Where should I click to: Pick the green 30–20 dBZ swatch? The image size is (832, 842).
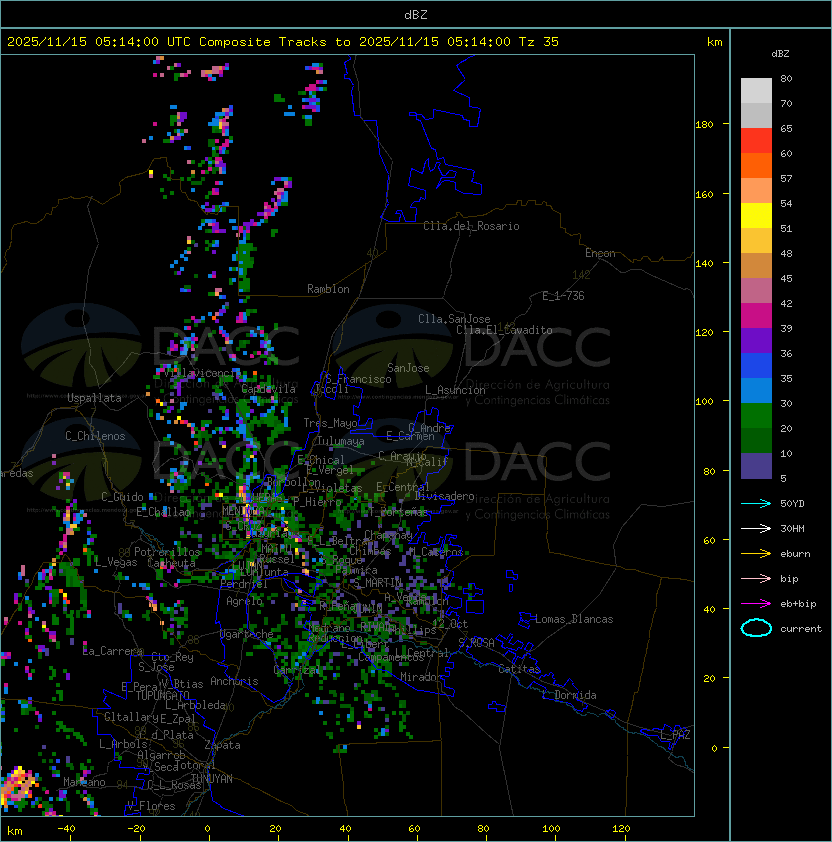tap(756, 416)
